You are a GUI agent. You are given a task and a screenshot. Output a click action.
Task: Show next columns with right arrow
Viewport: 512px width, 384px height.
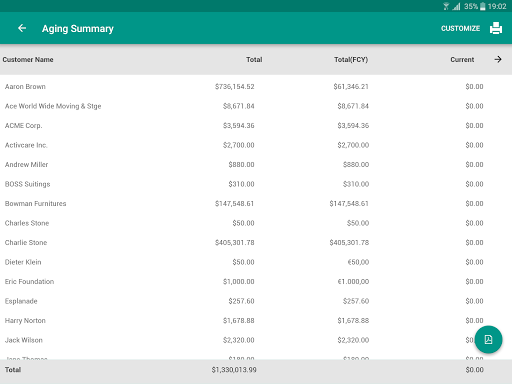(x=498, y=59)
